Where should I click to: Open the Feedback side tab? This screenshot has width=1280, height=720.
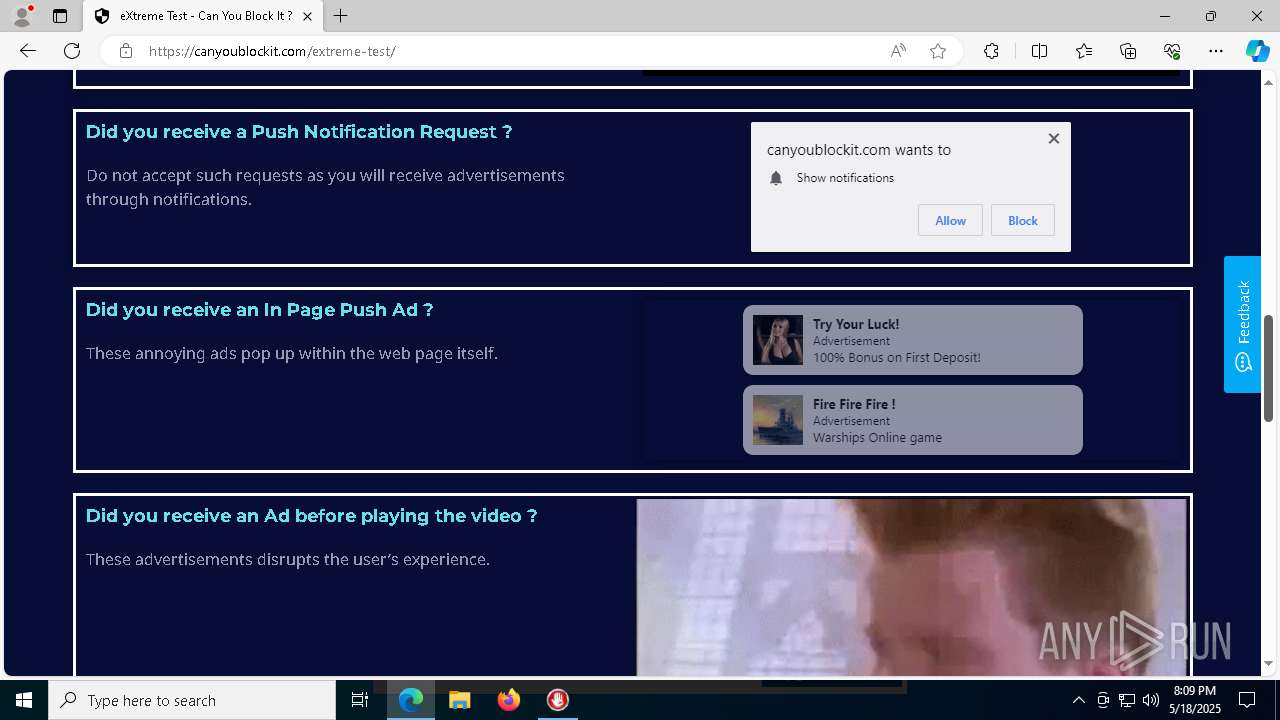pyautogui.click(x=1242, y=324)
